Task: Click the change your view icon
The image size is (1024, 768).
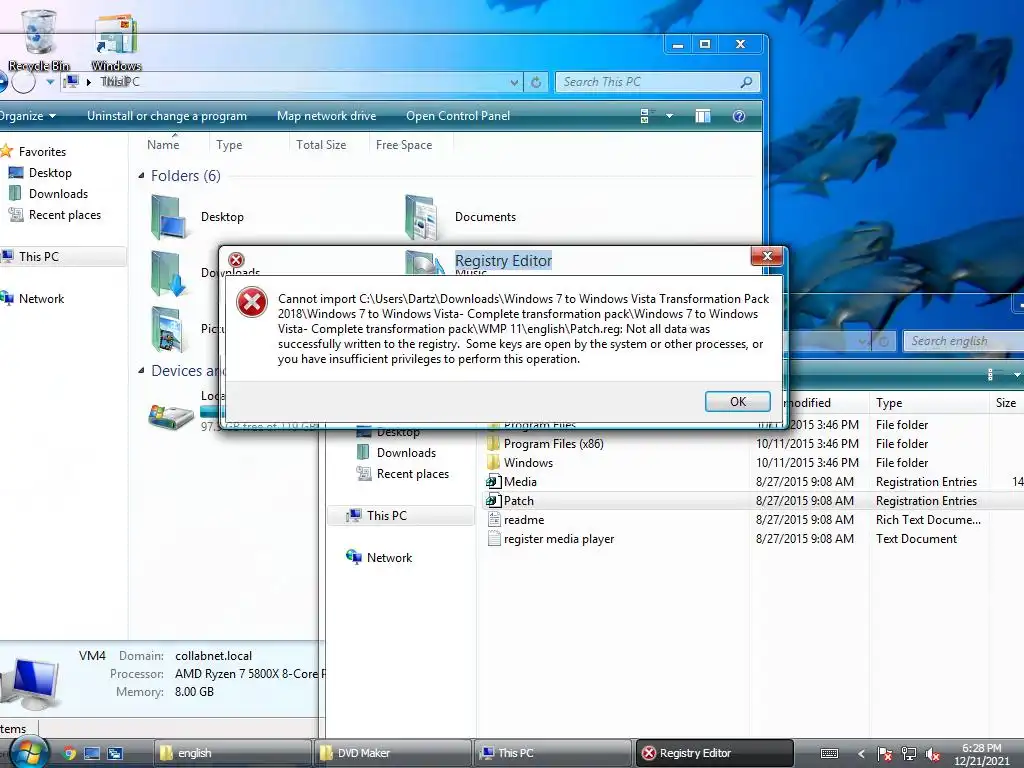Action: 645,116
